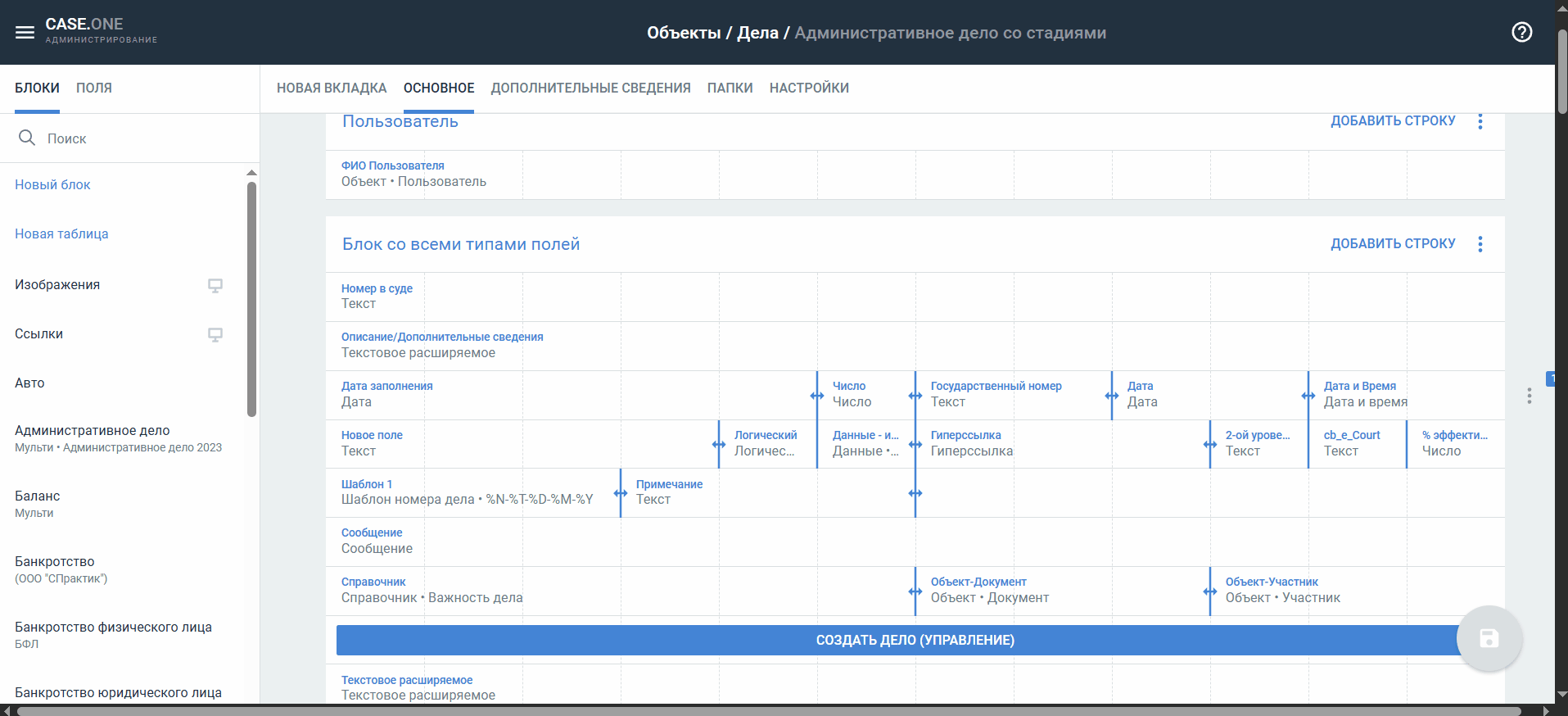The image size is (1568, 716).
Task: Click resize handle left of Объект-Документ field
Action: pyautogui.click(x=915, y=591)
